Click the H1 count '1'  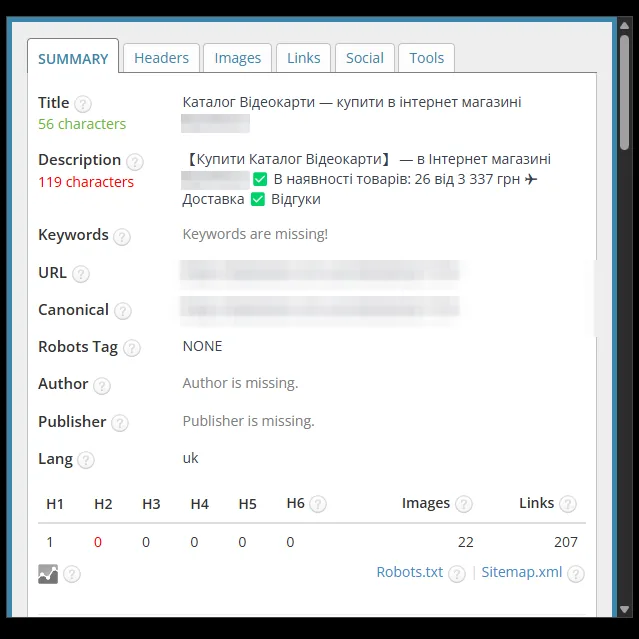point(50,542)
